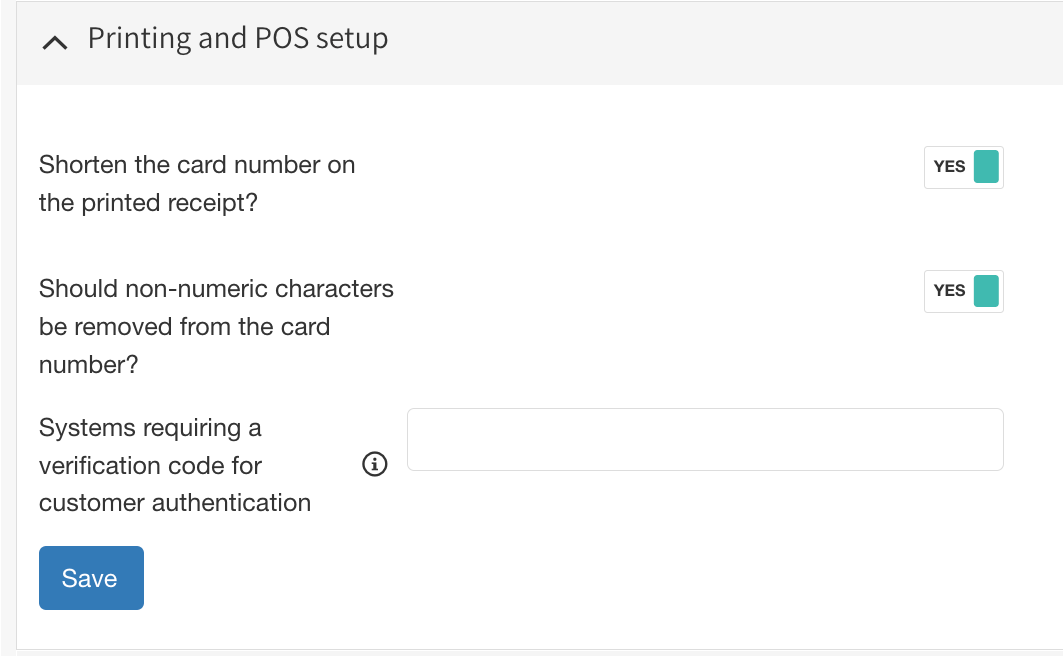1064x656 pixels.
Task: Focus the verification code systems input field
Action: pos(705,439)
